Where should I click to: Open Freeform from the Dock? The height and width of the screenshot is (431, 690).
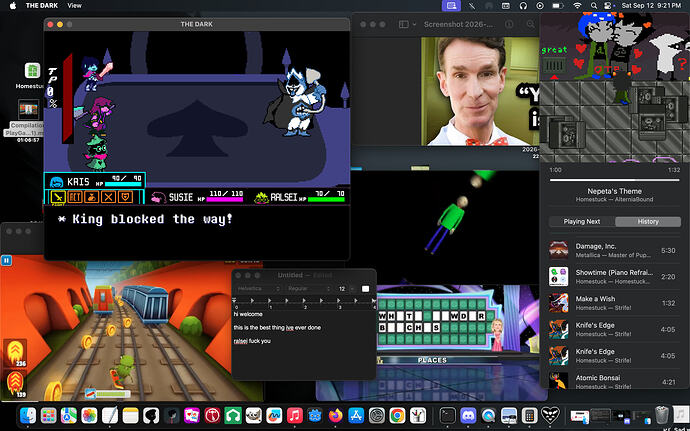274,415
